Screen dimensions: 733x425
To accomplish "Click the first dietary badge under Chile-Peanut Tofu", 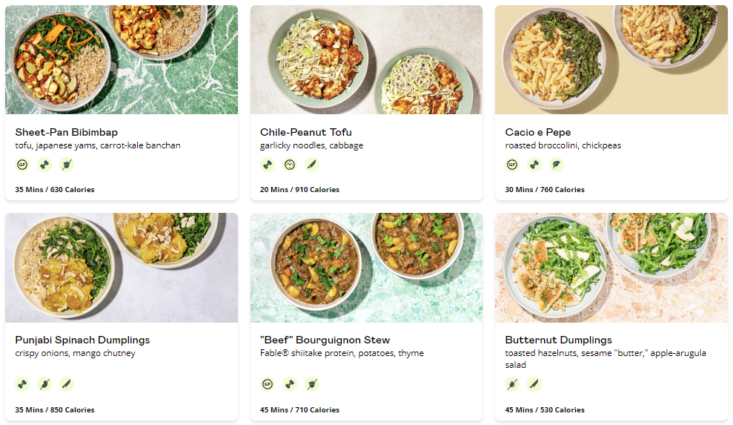I will point(267,165).
